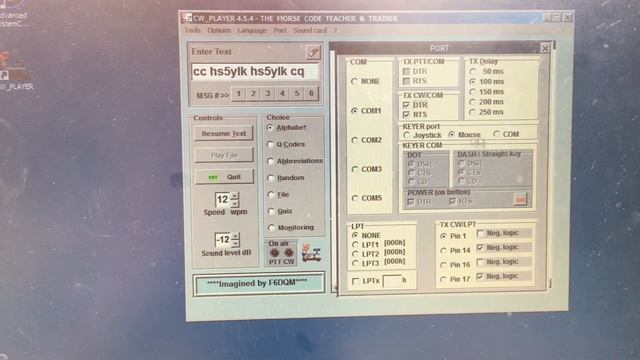Open the Language menu
Screen dimensions: 640x360
[252, 30]
